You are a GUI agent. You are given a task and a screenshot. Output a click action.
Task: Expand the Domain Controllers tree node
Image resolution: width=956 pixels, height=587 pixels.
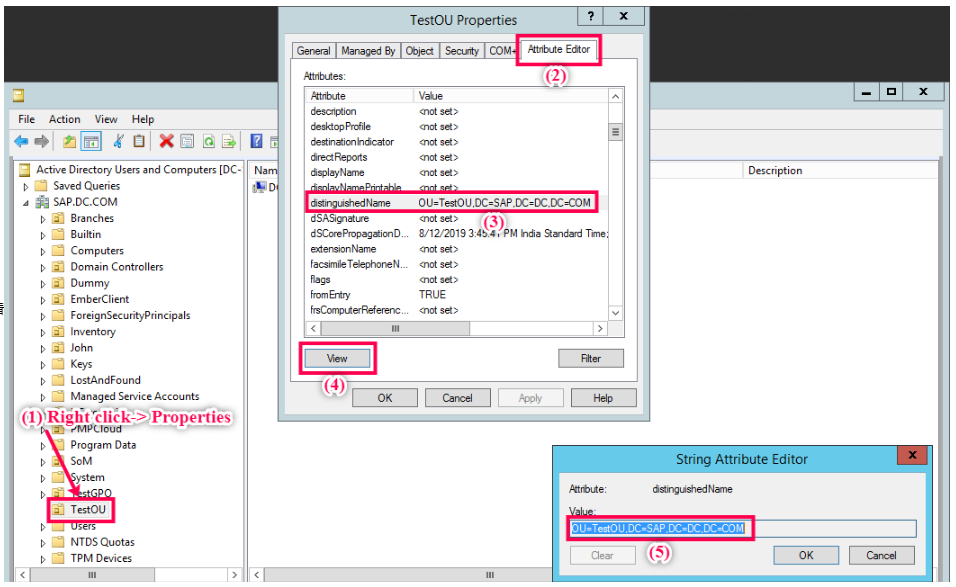43,267
